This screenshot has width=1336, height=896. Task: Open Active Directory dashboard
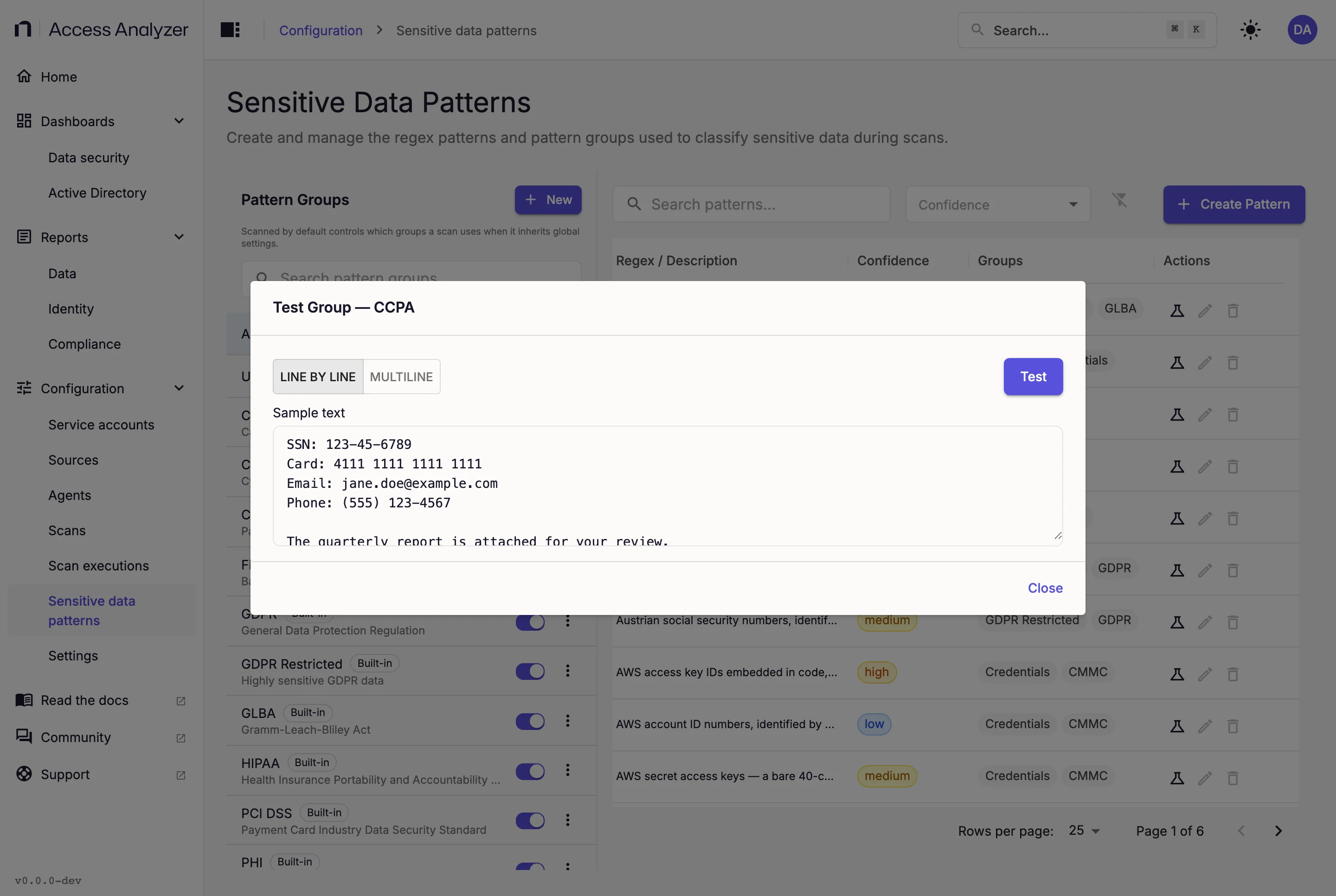(x=97, y=193)
